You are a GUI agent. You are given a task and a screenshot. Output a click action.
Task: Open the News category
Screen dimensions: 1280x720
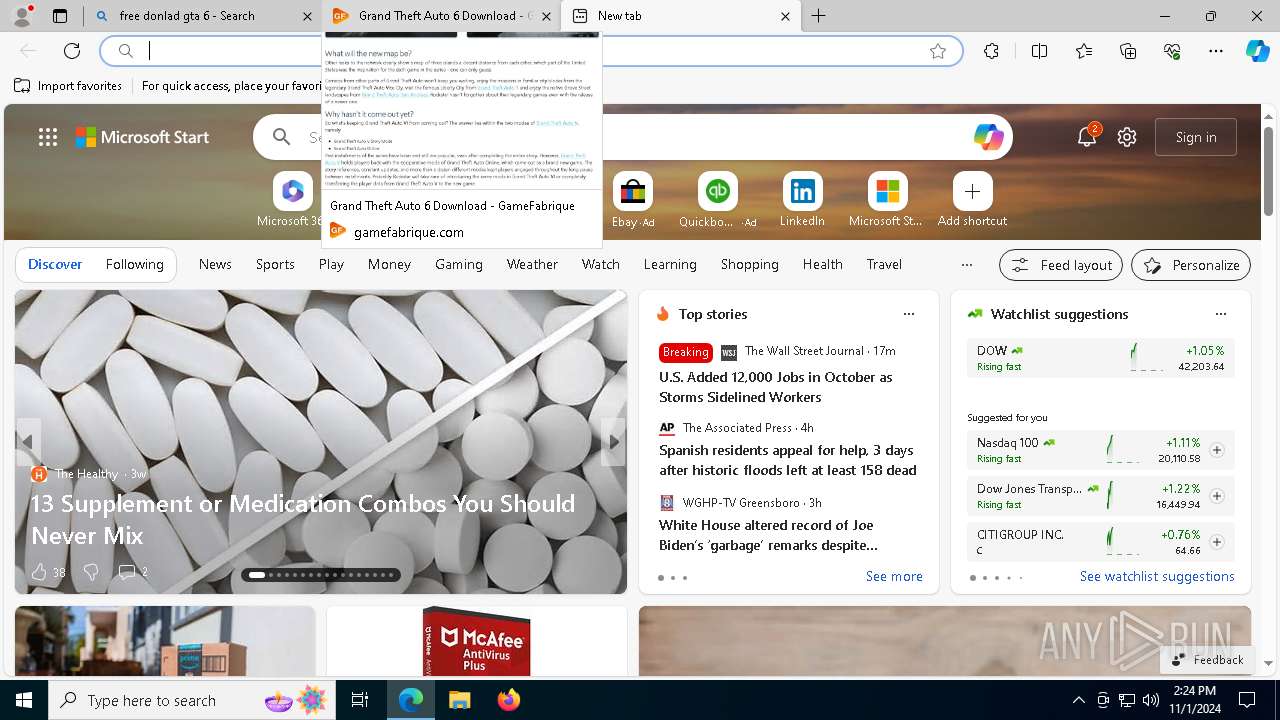215,265
